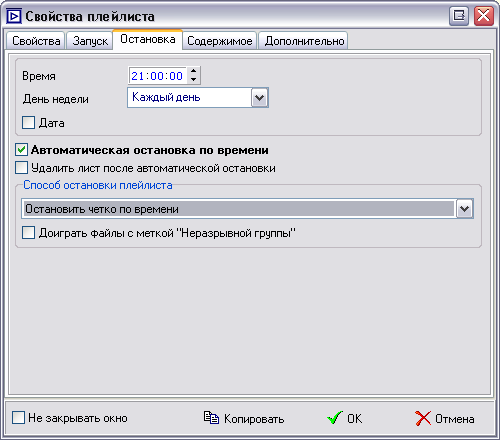Screen dimensions: 500x440
Task: Click the Время label
Action: 39,76
